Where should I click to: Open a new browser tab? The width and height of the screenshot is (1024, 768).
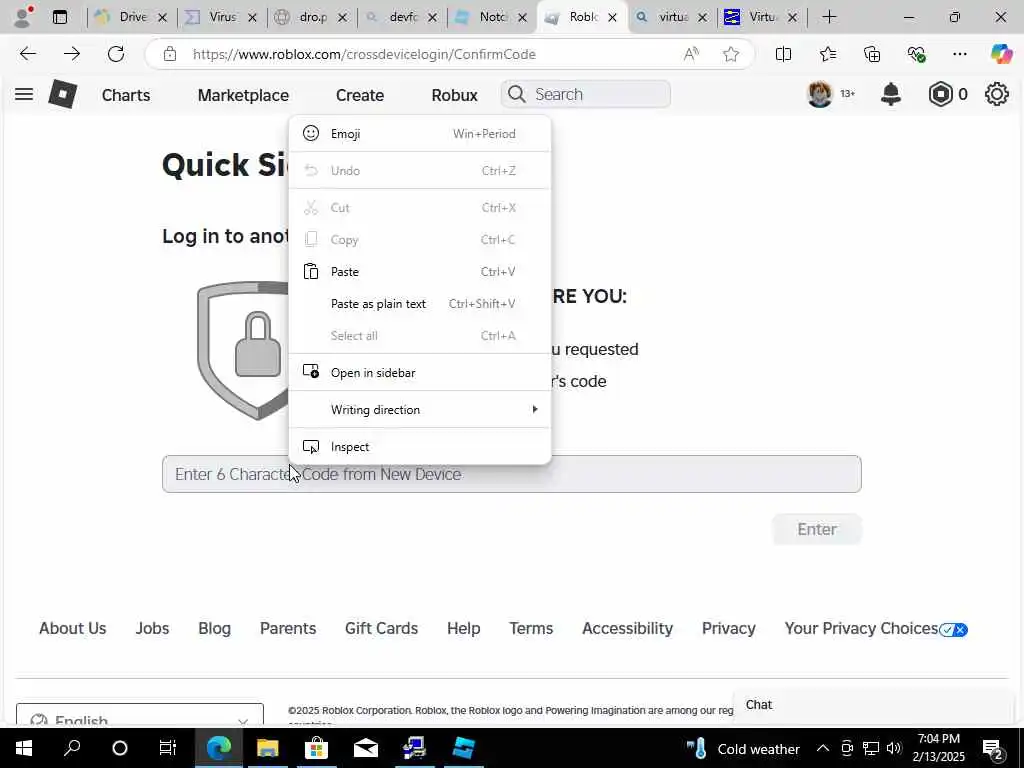click(829, 17)
